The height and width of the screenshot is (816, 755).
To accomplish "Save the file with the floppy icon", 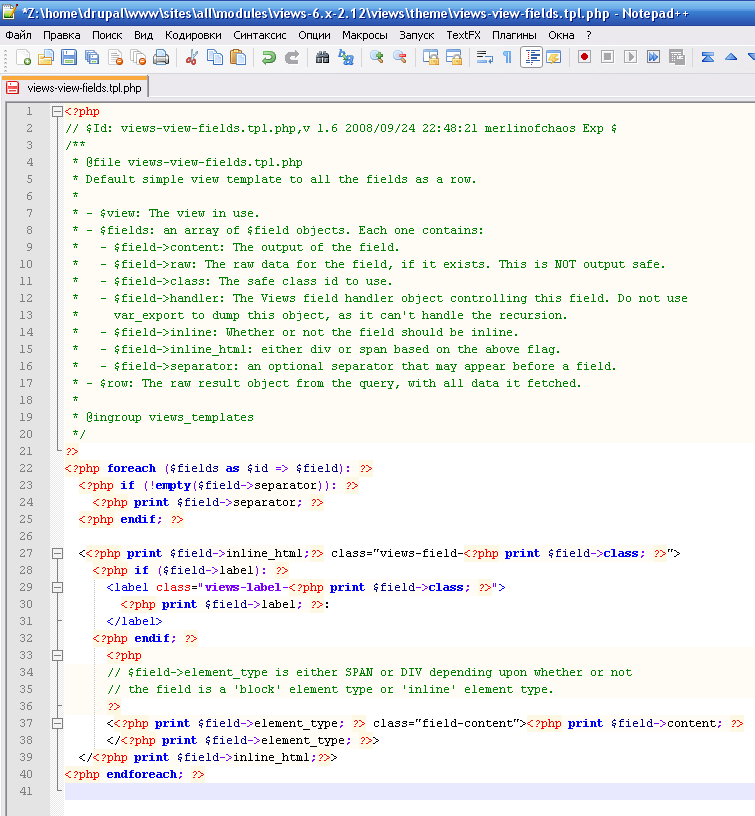I will click(x=69, y=57).
